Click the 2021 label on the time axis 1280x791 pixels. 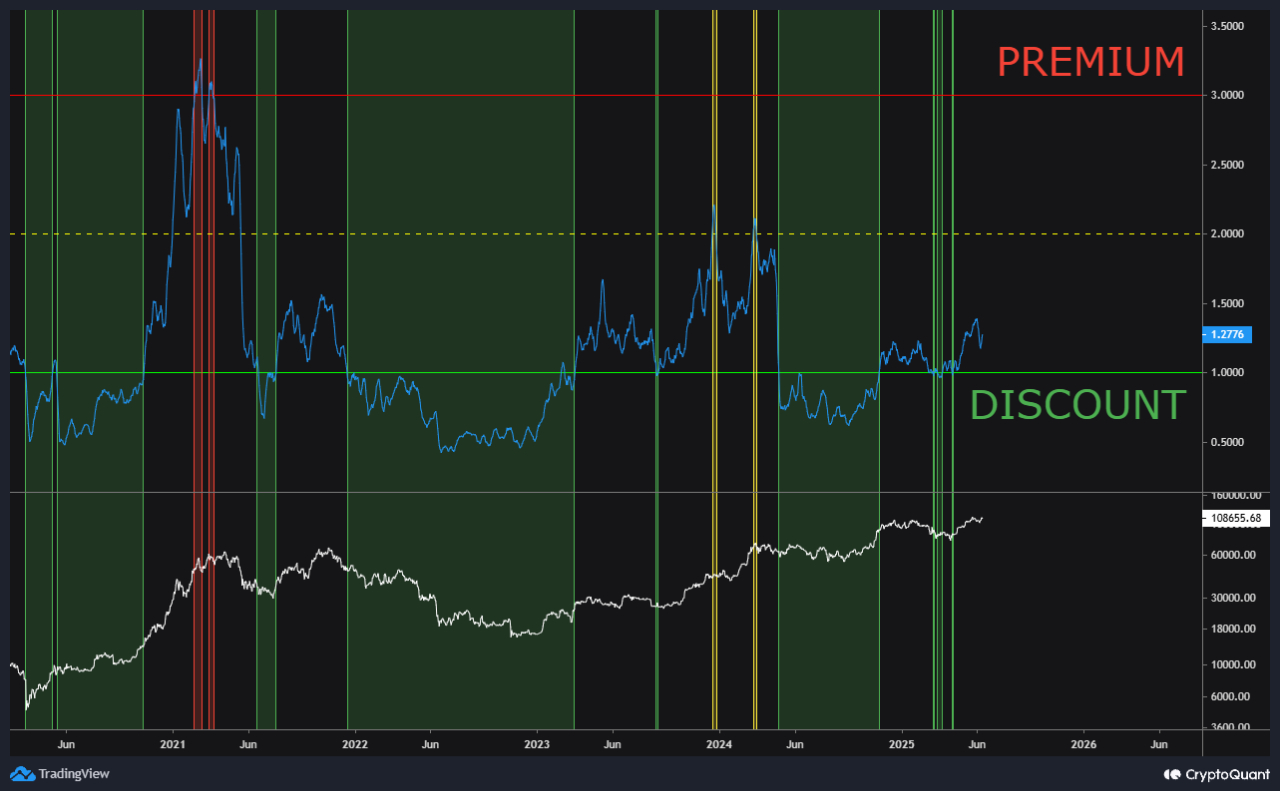pyautogui.click(x=174, y=744)
